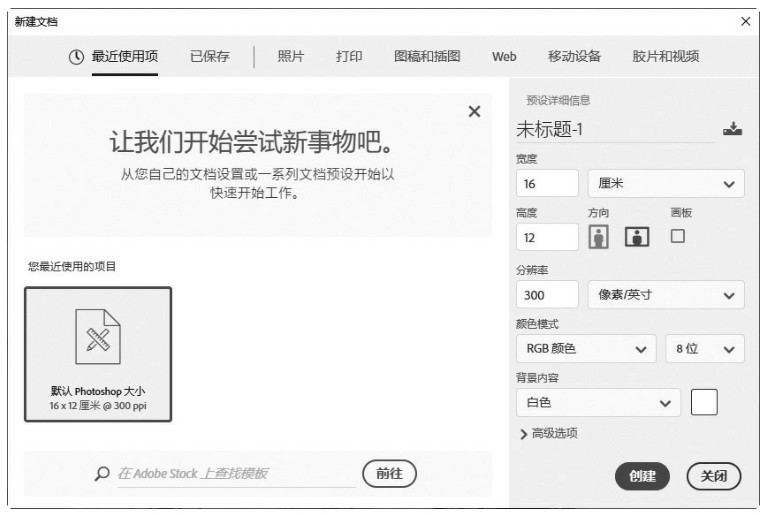This screenshot has height=515, width=766.
Task: Select the 默认 Photoshop 大小 preset thumbnail
Action: pos(98,354)
